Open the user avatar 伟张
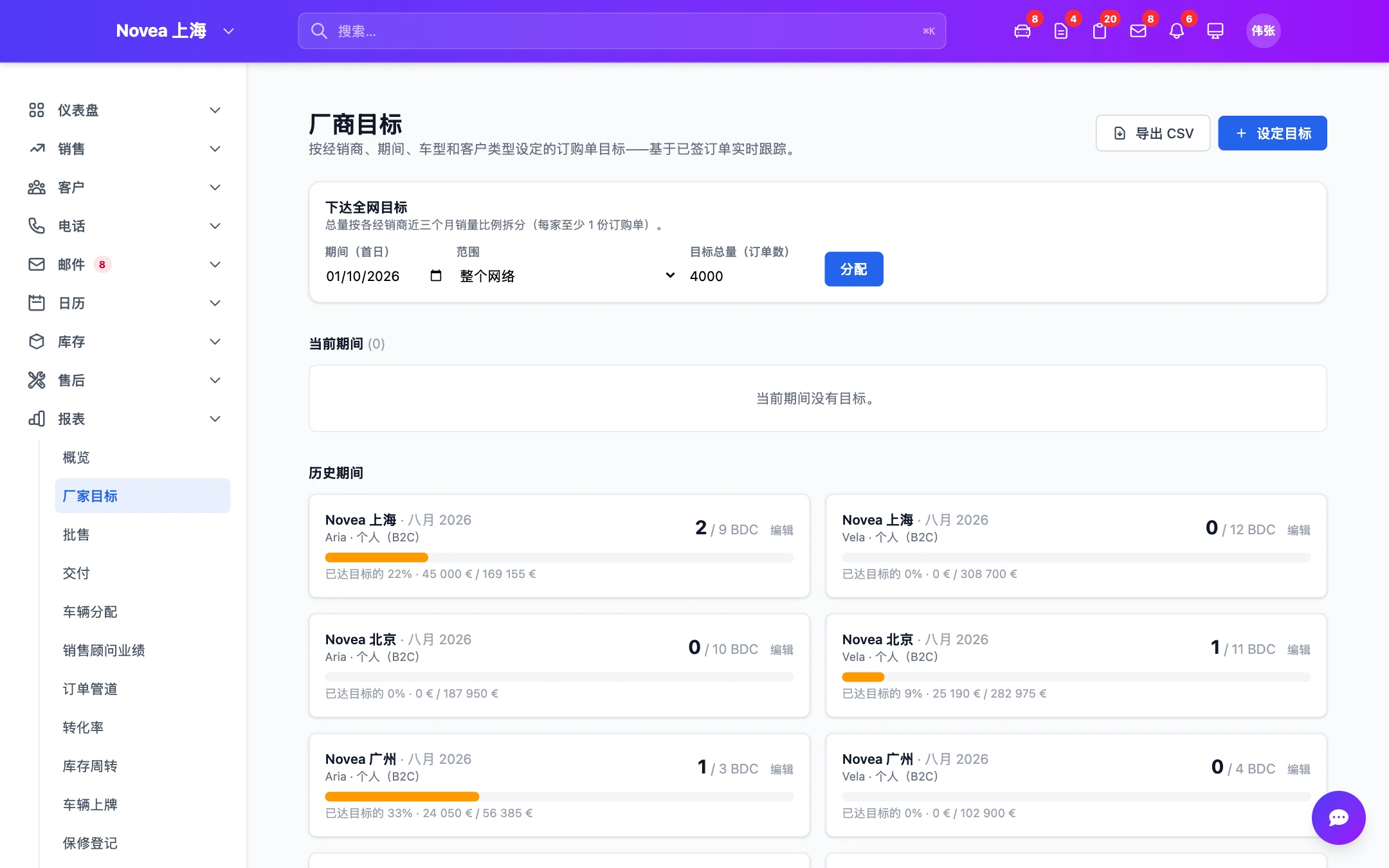Viewport: 1389px width, 868px height. [x=1263, y=31]
